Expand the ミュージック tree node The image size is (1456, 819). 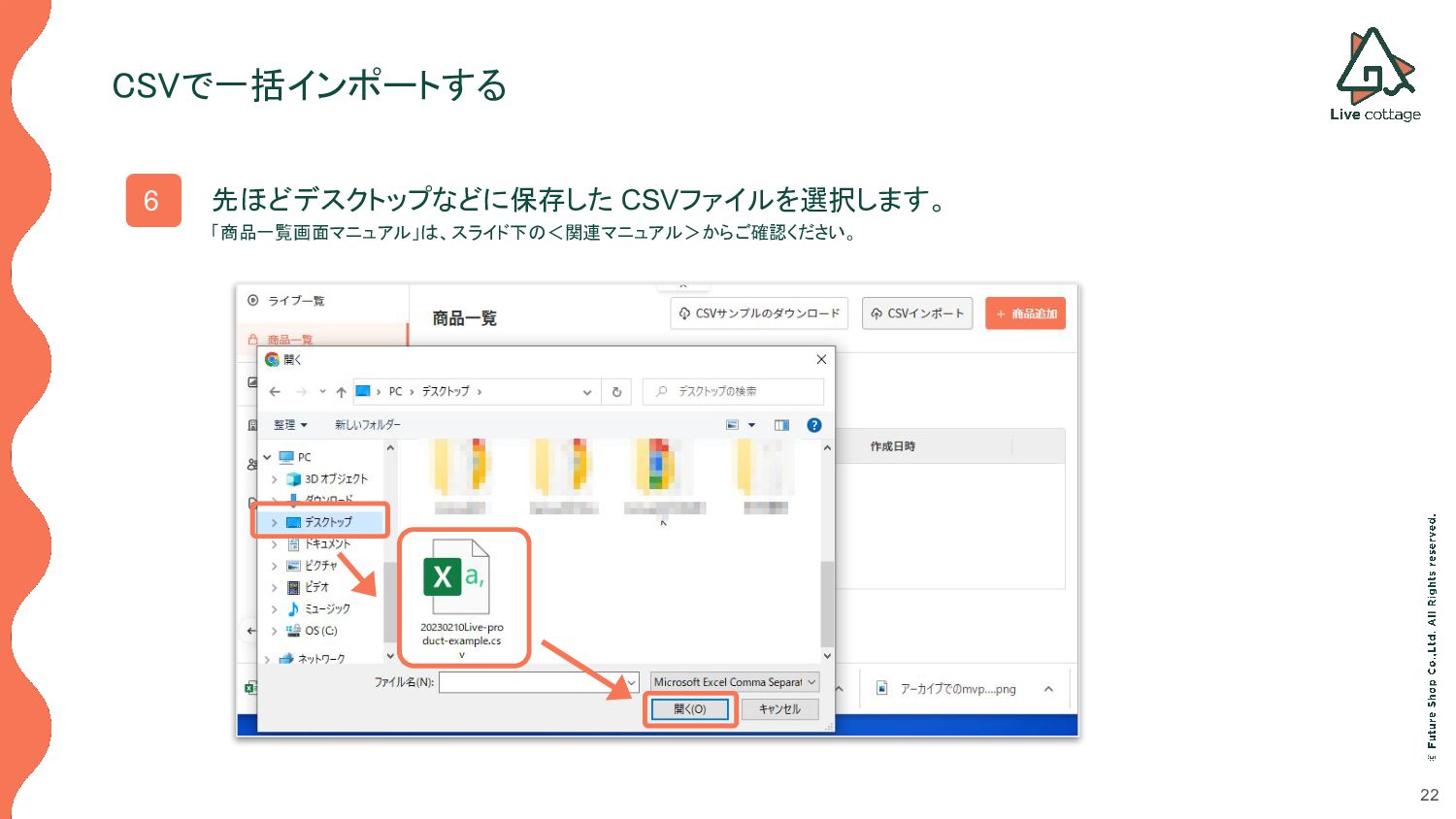tap(274, 609)
